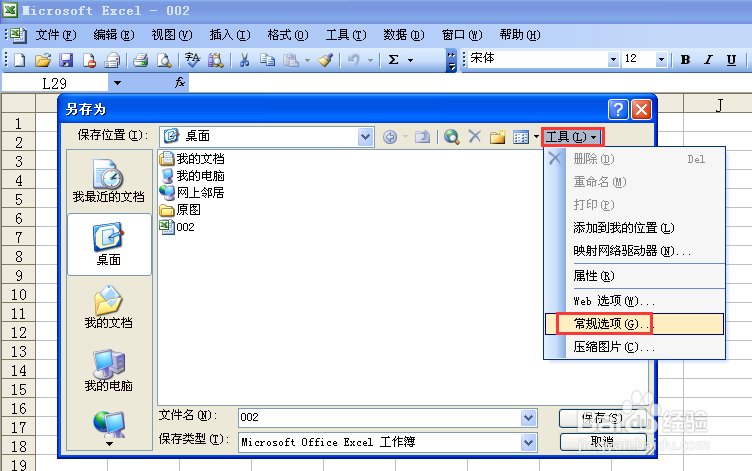Toggle Underline formatting button
The width and height of the screenshot is (752, 471).
click(731, 60)
